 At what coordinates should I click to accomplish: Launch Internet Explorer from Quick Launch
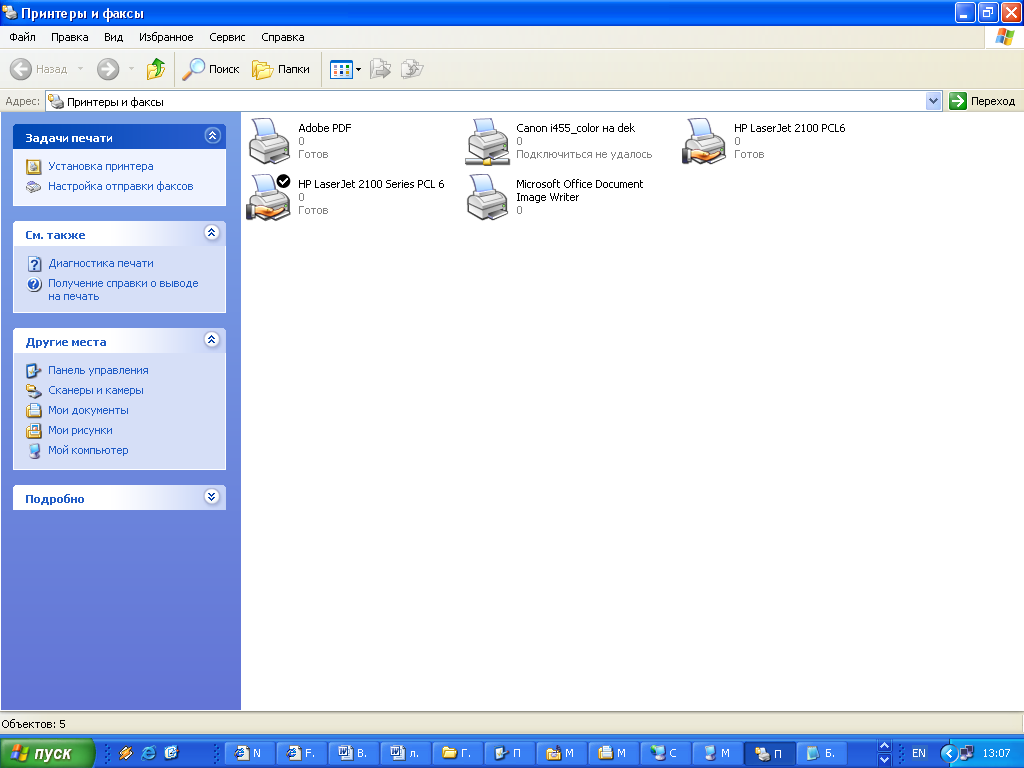pyautogui.click(x=149, y=753)
